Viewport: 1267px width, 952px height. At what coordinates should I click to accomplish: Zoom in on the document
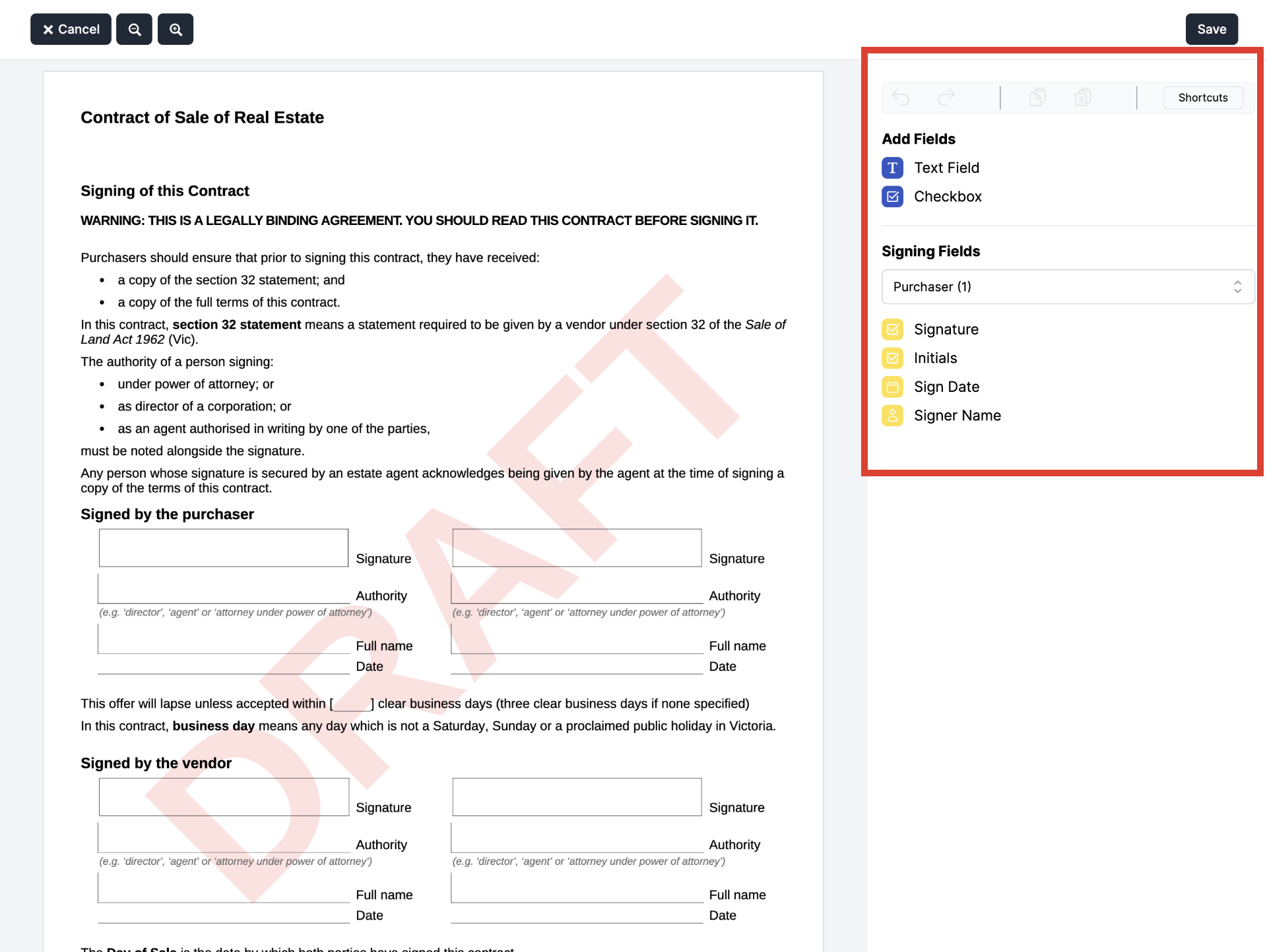click(x=176, y=29)
